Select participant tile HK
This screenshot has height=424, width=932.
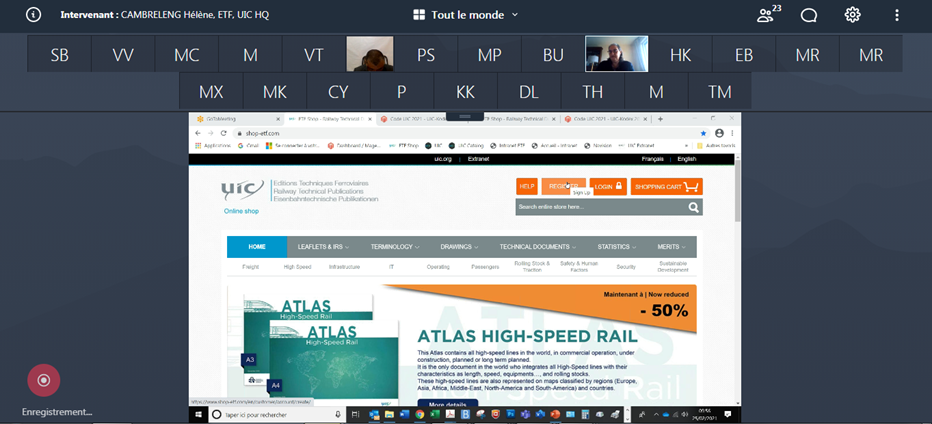(x=681, y=55)
